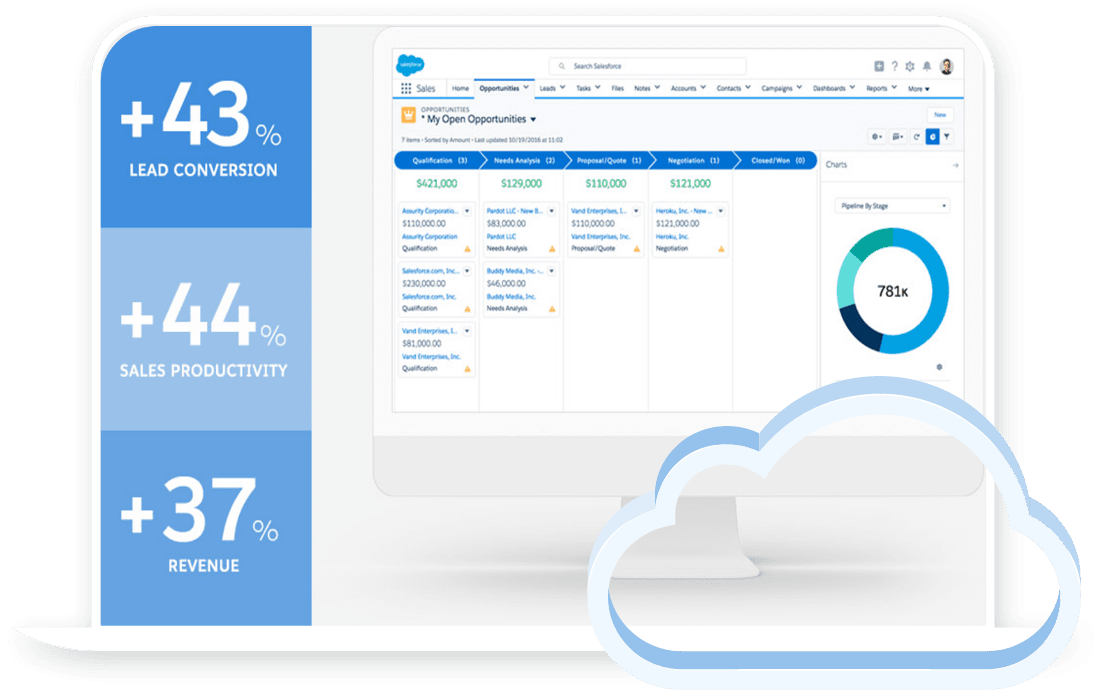Image resolution: width=1095 pixels, height=690 pixels.
Task: Click the New opportunity button
Action: 940,115
